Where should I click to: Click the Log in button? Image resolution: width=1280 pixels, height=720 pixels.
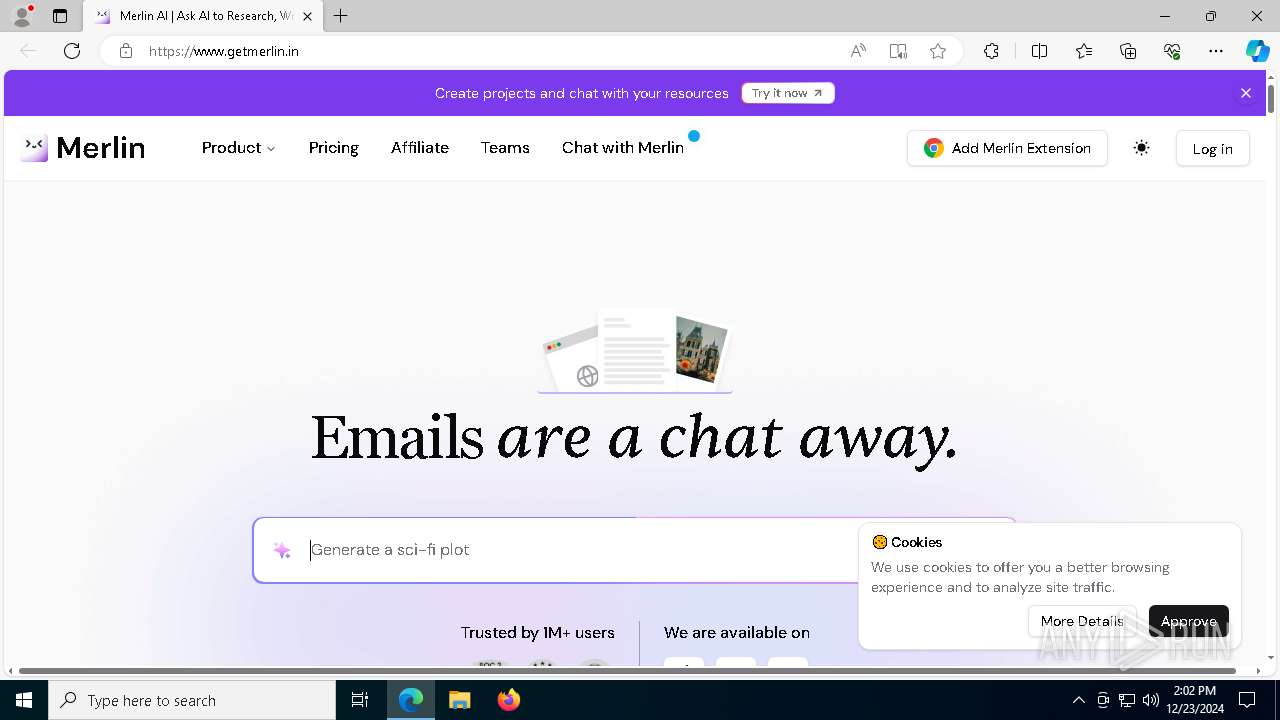(1212, 149)
